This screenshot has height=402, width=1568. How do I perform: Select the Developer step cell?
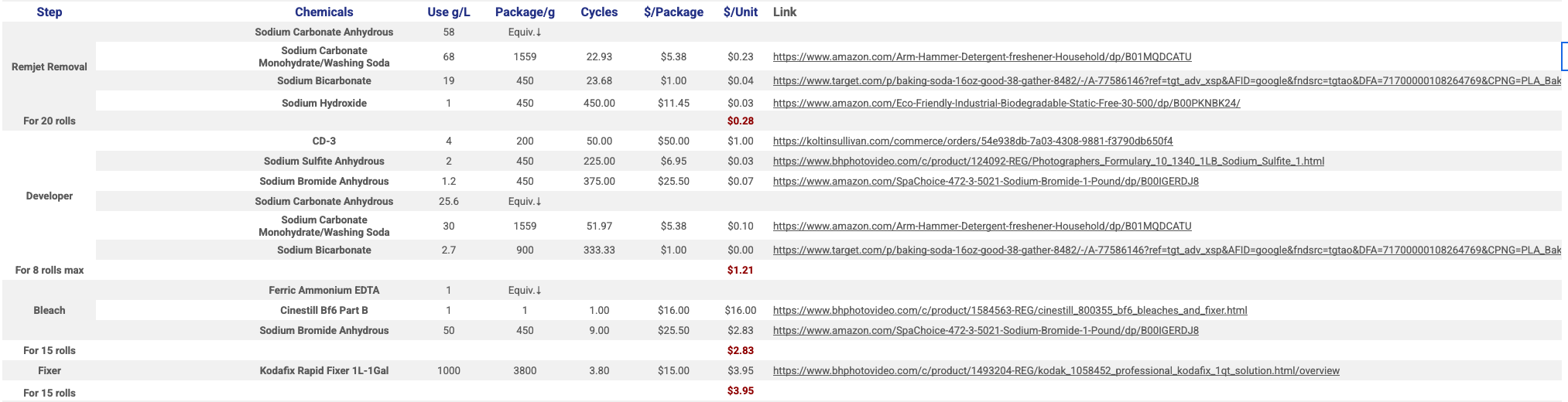[x=49, y=196]
